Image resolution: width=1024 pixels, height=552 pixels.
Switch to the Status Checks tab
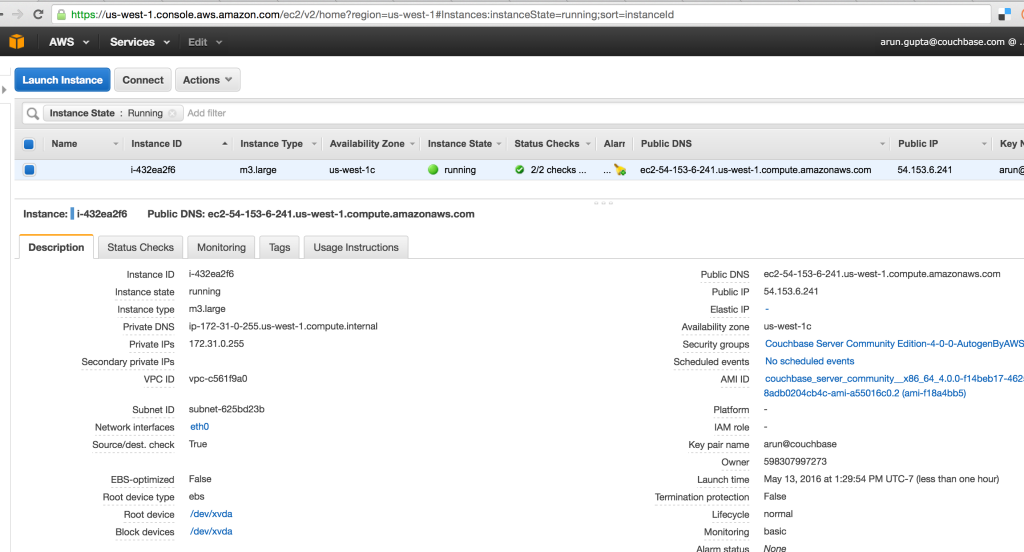[140, 247]
